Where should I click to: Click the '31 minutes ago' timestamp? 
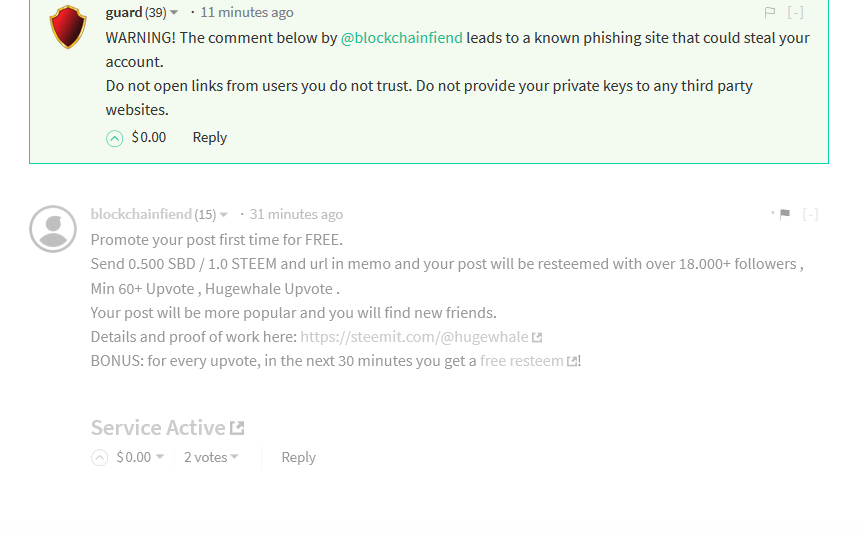(x=296, y=214)
